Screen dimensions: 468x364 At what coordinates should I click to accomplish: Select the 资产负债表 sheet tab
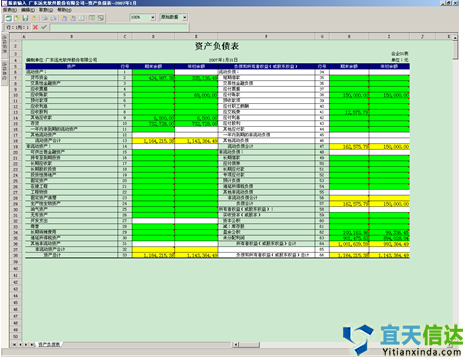pos(49,344)
